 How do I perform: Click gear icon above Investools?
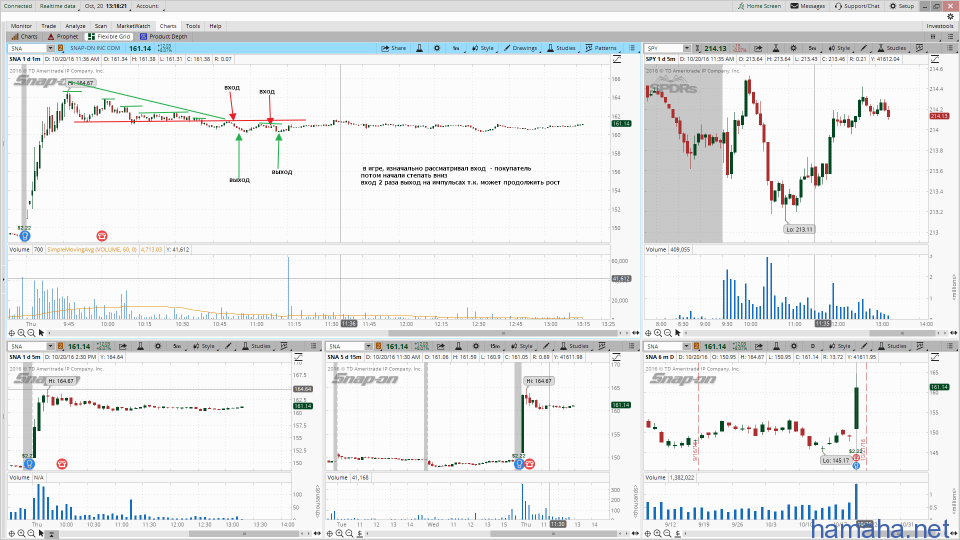950,17
